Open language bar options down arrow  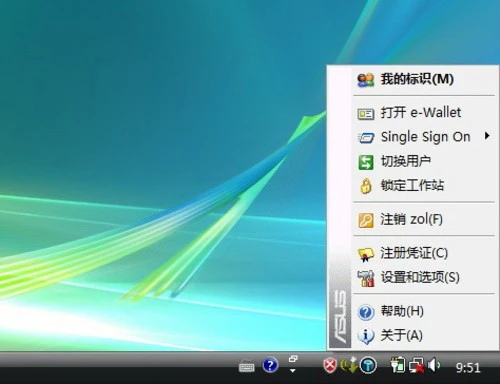point(293,370)
